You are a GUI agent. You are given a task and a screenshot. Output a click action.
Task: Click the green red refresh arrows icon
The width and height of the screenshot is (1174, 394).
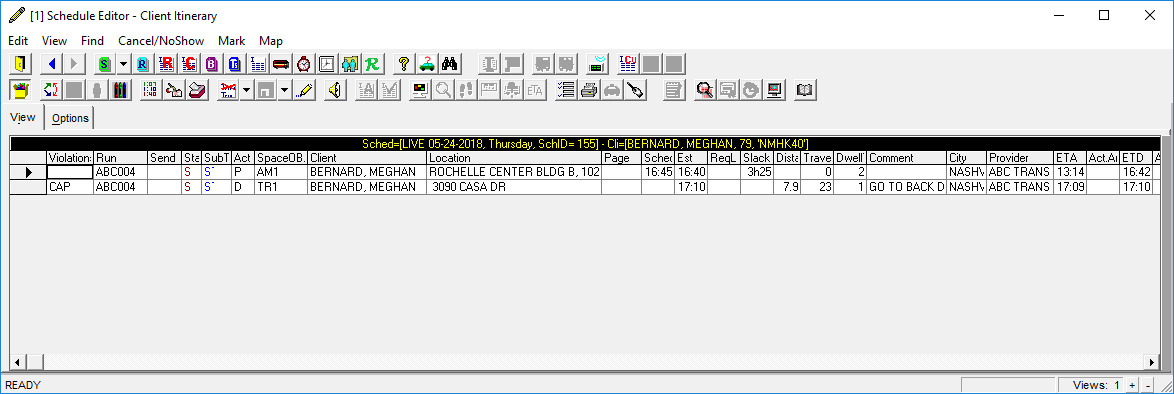pyautogui.click(x=51, y=90)
